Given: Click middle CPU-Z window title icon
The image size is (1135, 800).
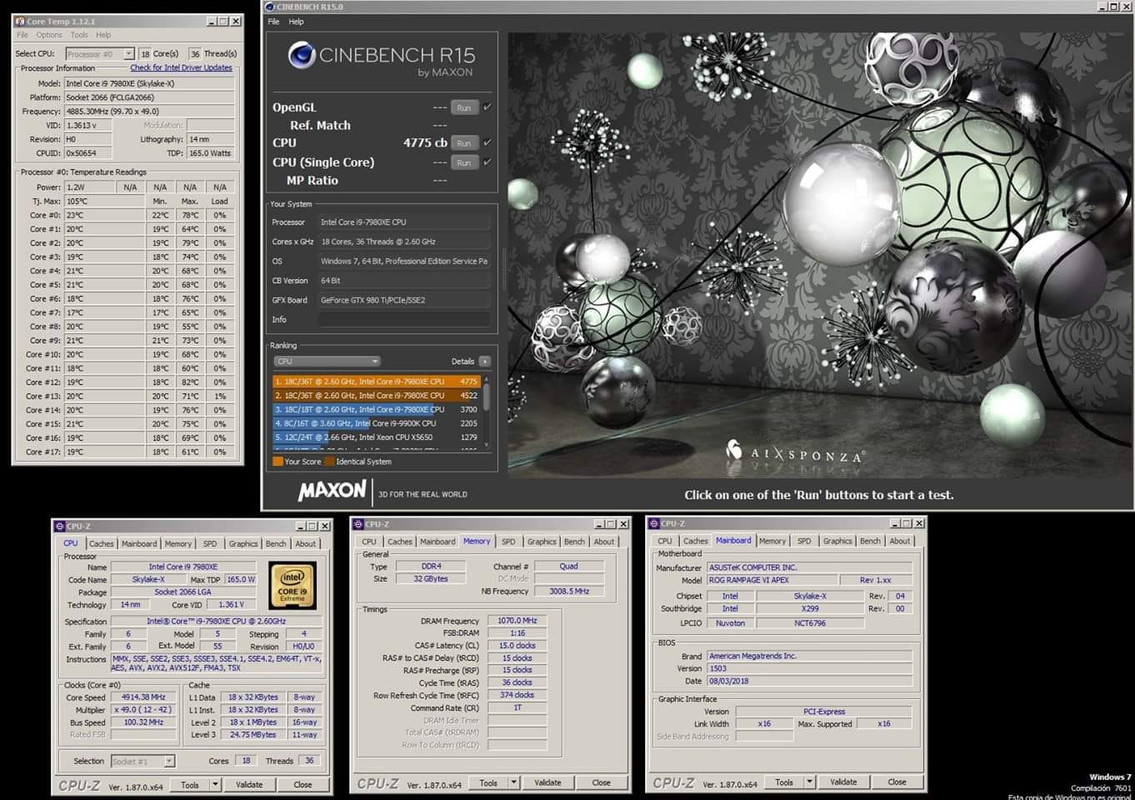Looking at the screenshot, I should pyautogui.click(x=358, y=524).
